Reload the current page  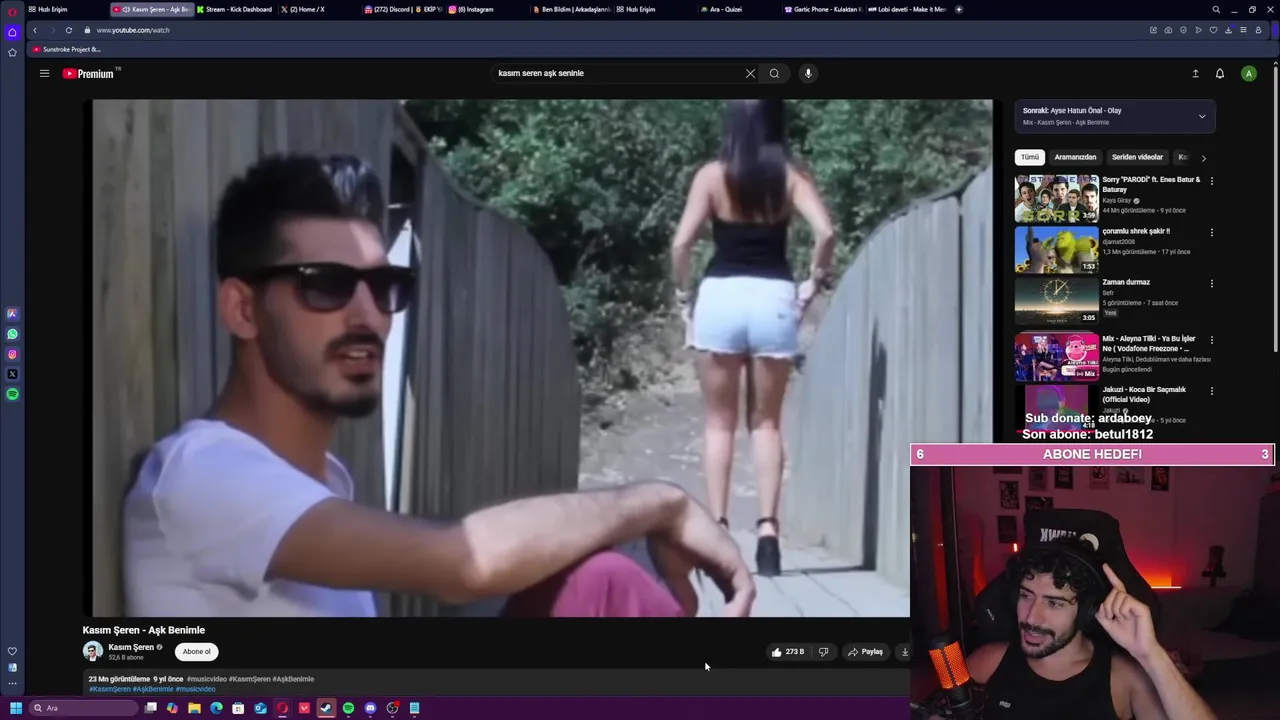(x=69, y=30)
